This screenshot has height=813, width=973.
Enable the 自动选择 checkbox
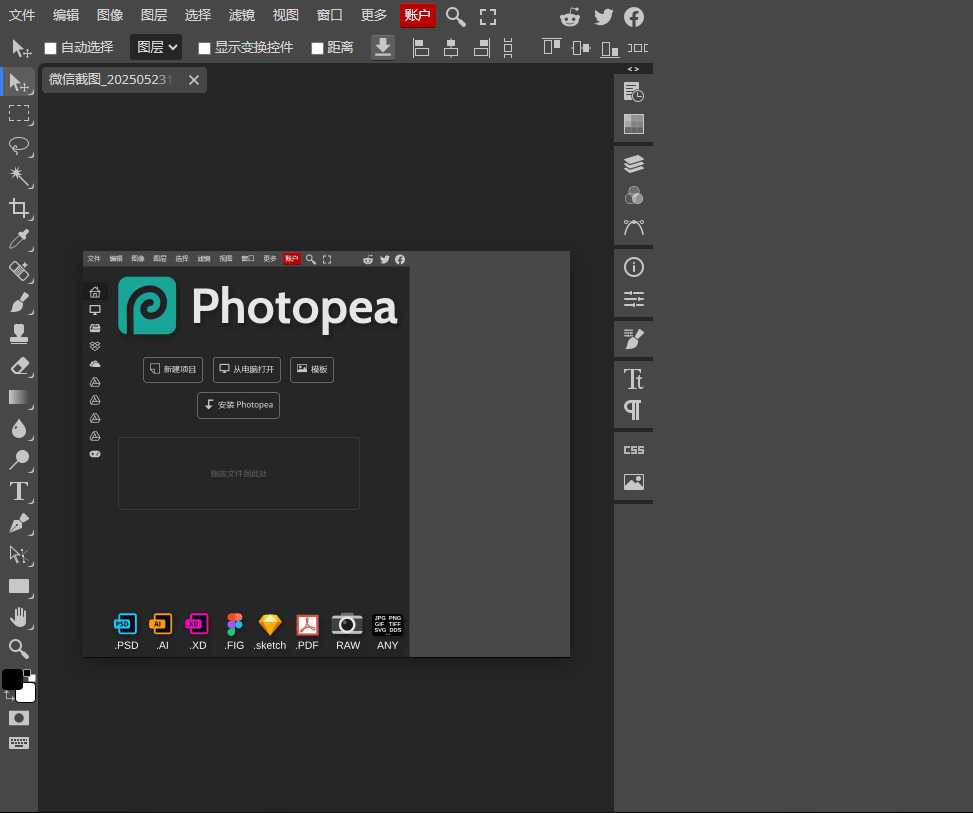coord(50,47)
